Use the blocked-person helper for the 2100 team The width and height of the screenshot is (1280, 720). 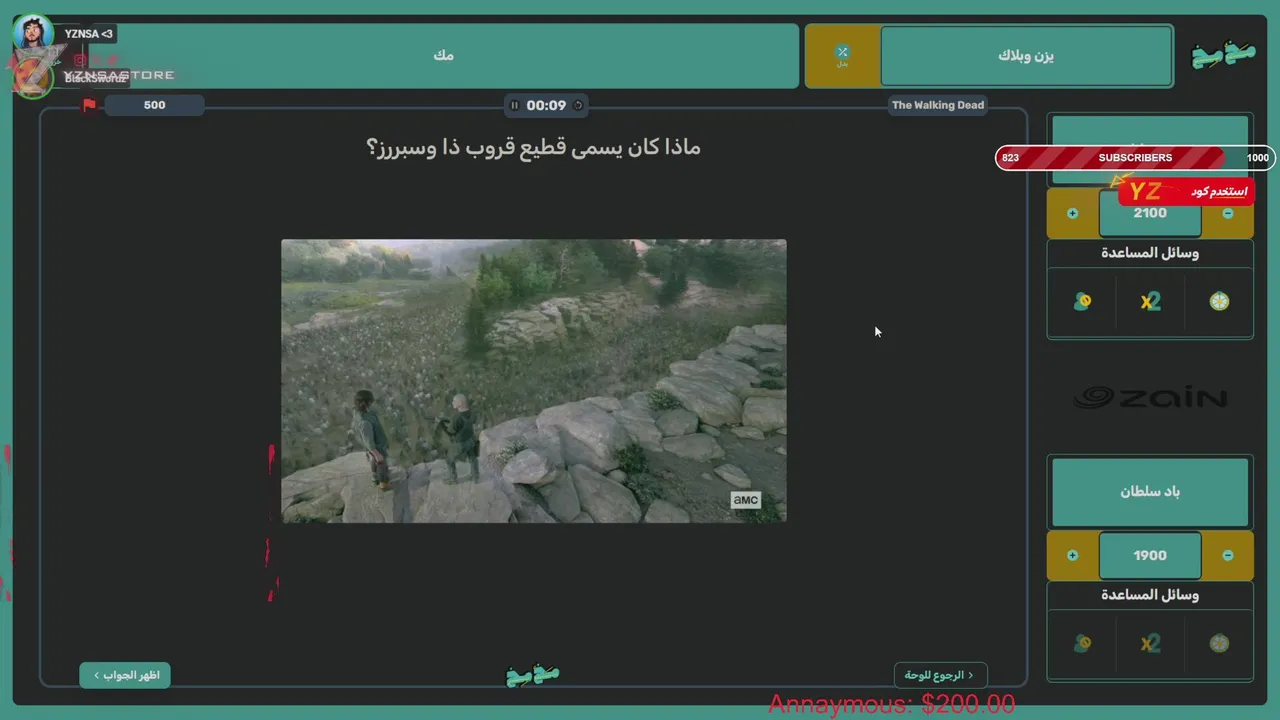[x=1082, y=301]
